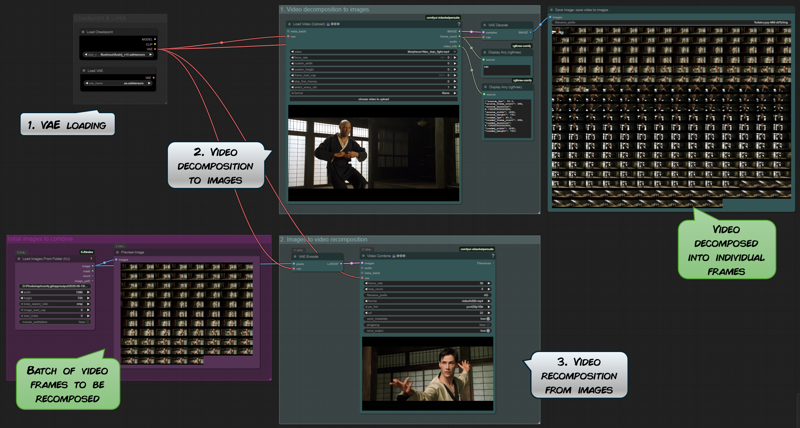Increase select_every_nth with its right arrow

[455, 87]
